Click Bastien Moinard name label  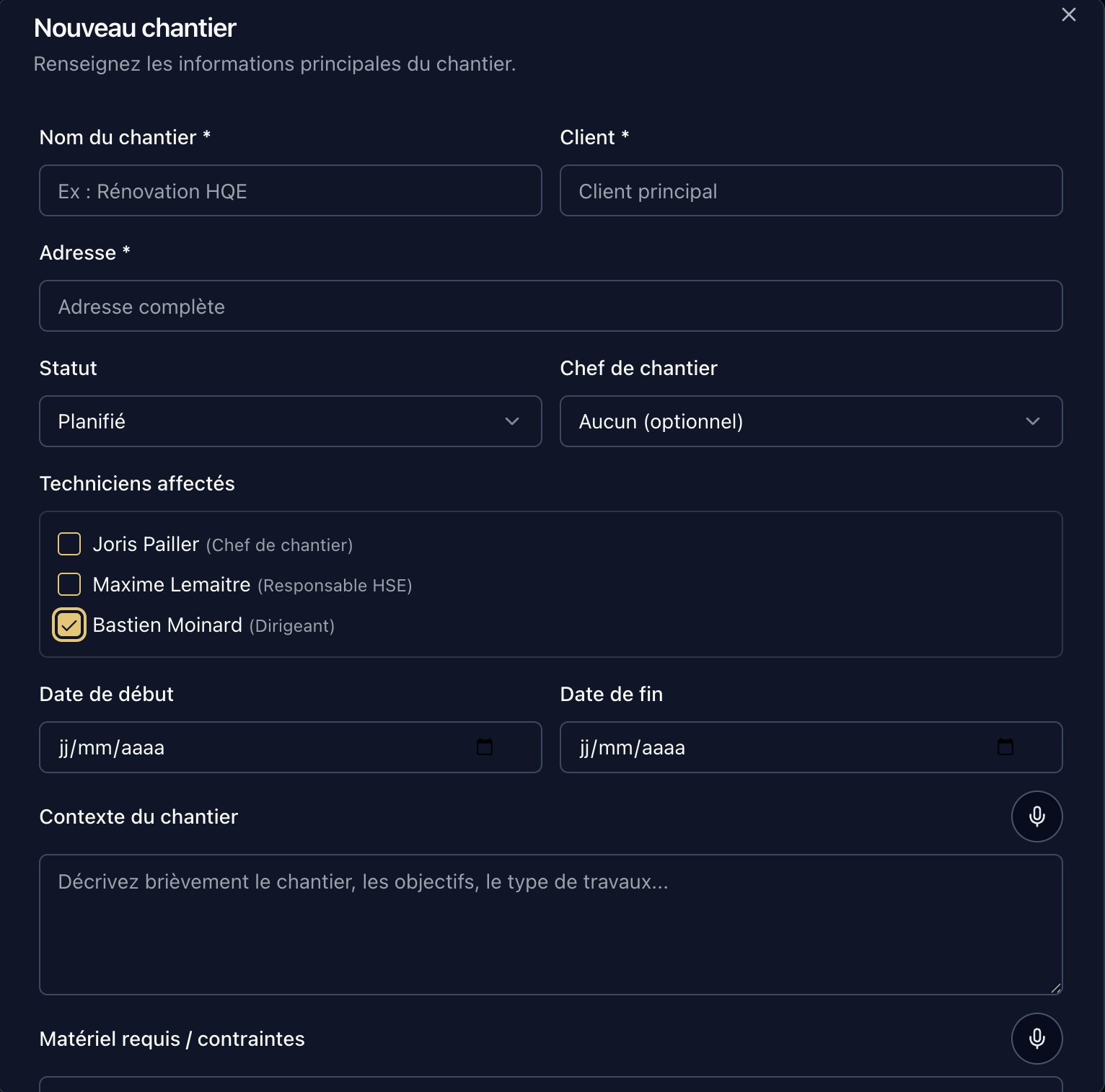(x=167, y=625)
